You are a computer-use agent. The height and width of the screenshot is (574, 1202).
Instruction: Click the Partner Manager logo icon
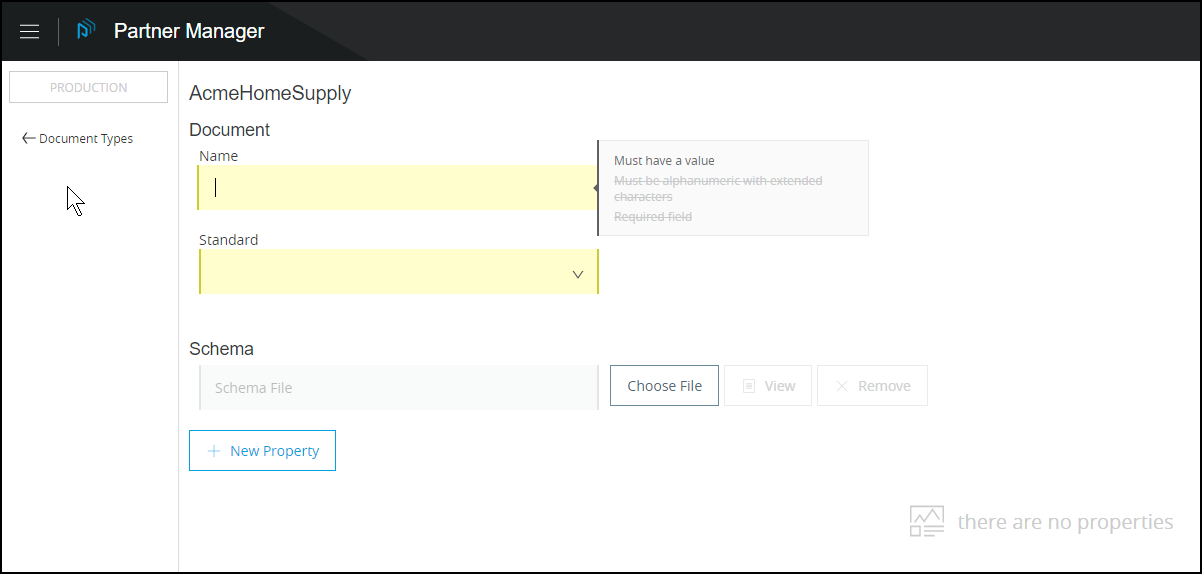coord(86,30)
